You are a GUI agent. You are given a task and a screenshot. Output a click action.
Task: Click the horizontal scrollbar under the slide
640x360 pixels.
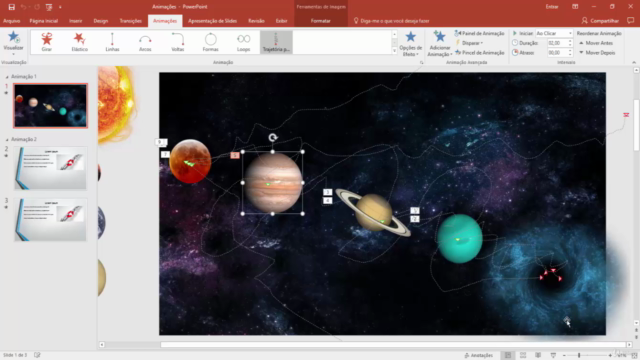(393, 345)
